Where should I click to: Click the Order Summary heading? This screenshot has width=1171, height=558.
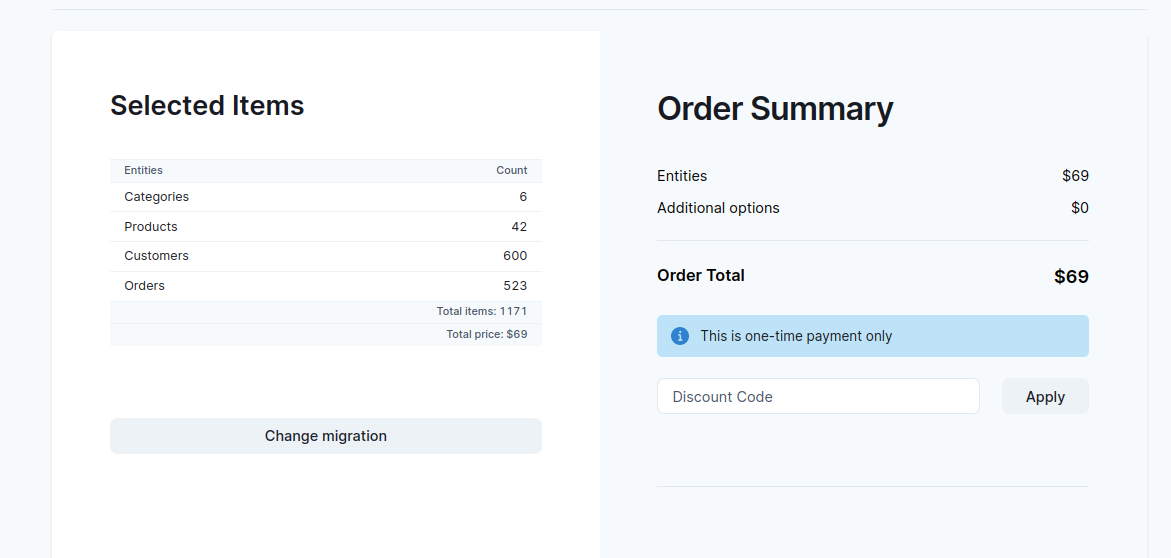coord(775,109)
